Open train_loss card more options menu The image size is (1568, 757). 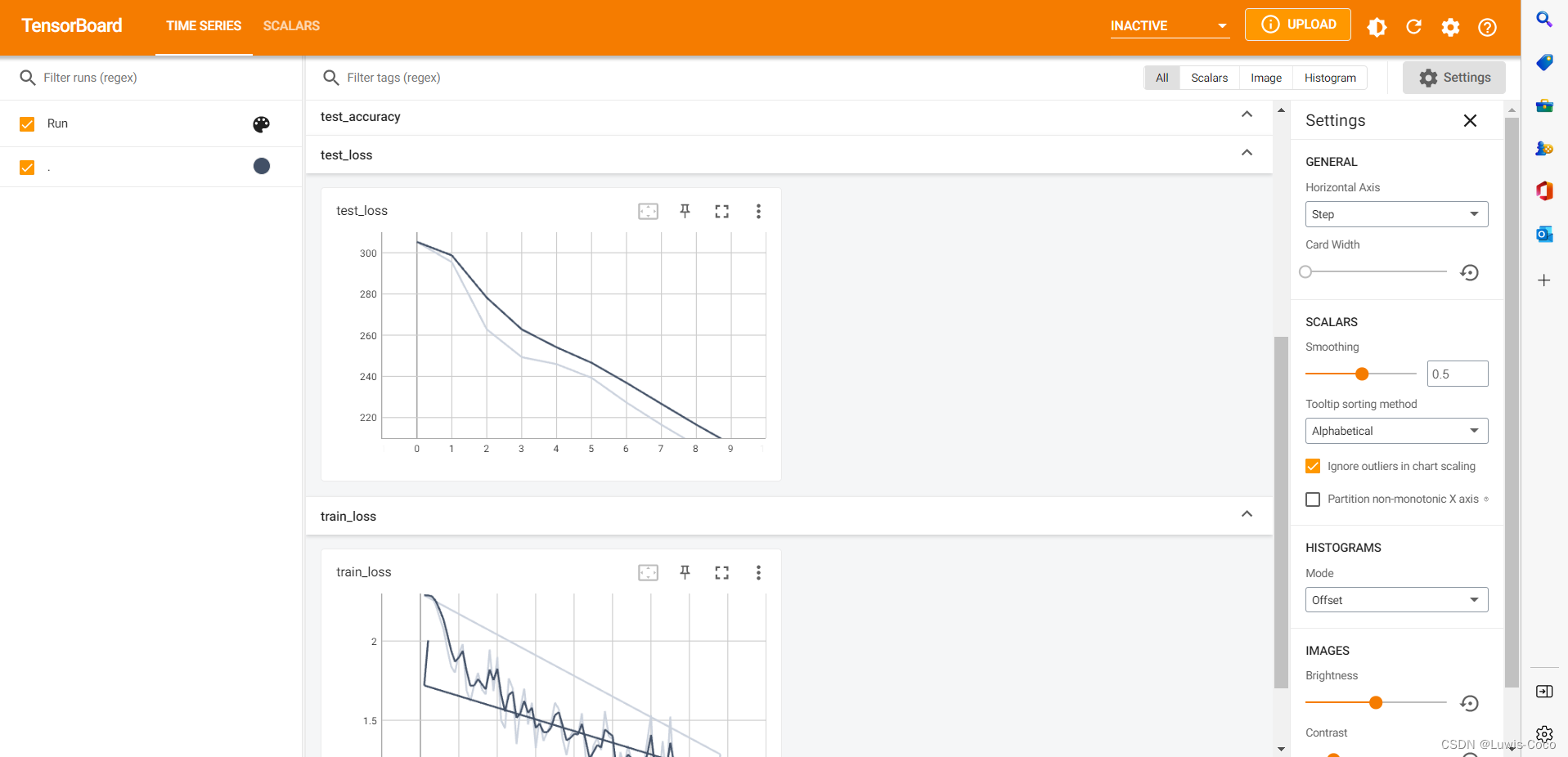[x=758, y=573]
